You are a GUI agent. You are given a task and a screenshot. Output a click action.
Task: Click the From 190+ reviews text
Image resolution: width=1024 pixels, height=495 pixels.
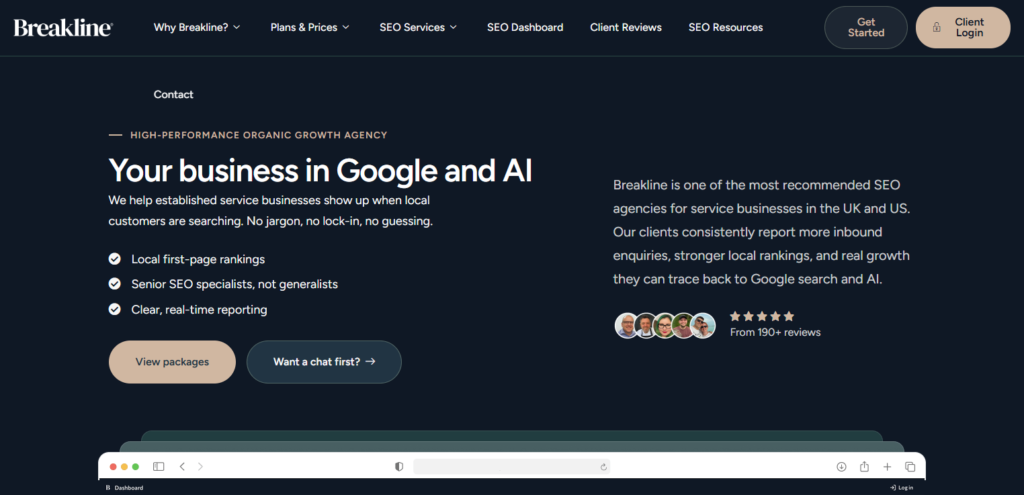[x=775, y=332]
